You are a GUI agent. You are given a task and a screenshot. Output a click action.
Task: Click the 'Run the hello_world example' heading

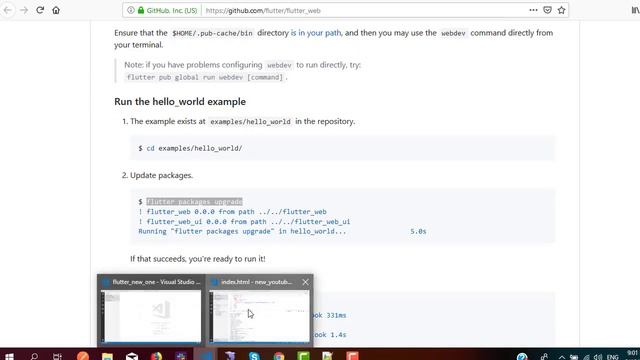click(x=180, y=102)
